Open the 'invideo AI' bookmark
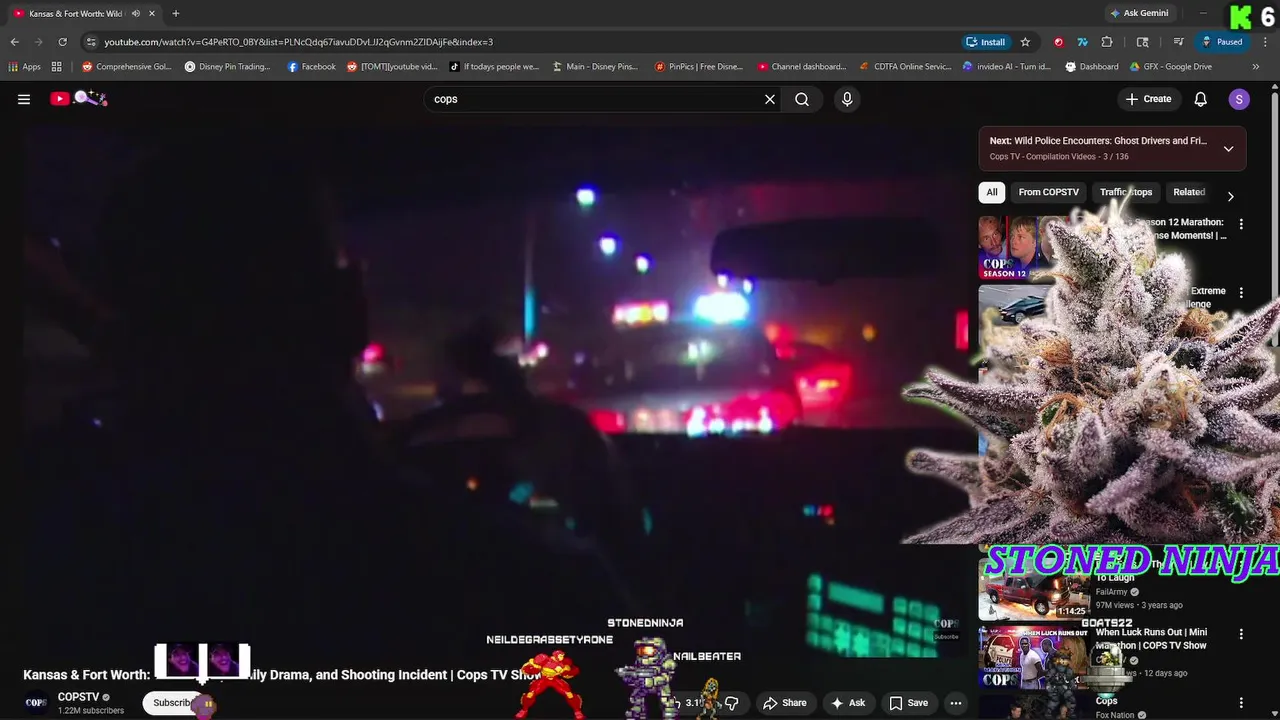Viewport: 1280px width, 720px height. (1006, 67)
